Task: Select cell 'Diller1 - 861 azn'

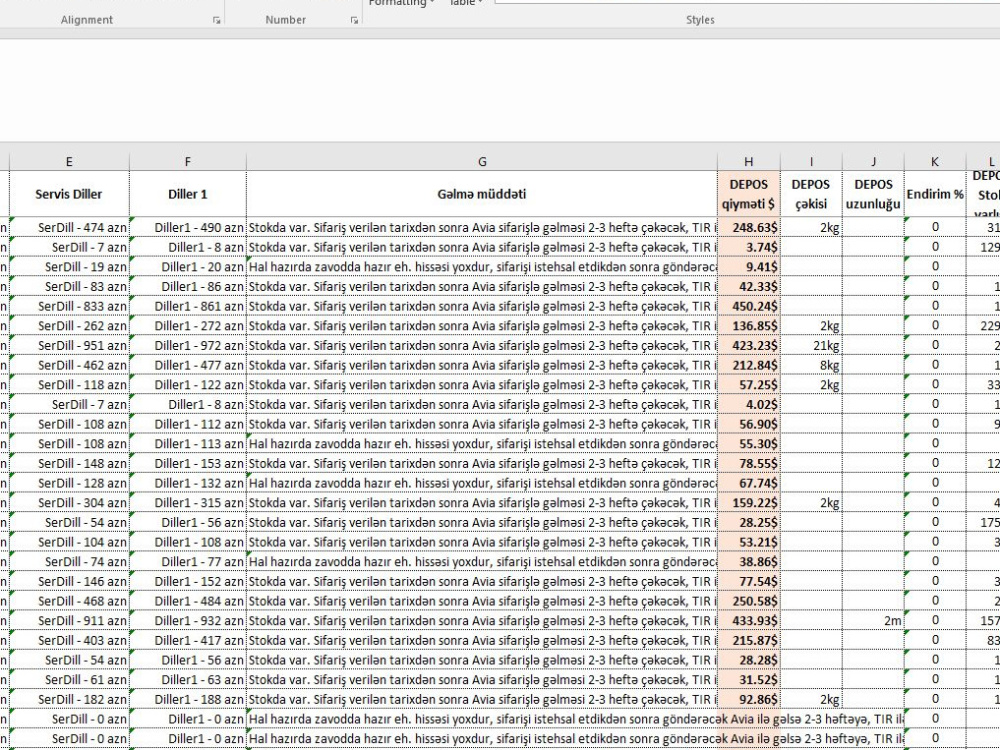Action: click(x=188, y=306)
